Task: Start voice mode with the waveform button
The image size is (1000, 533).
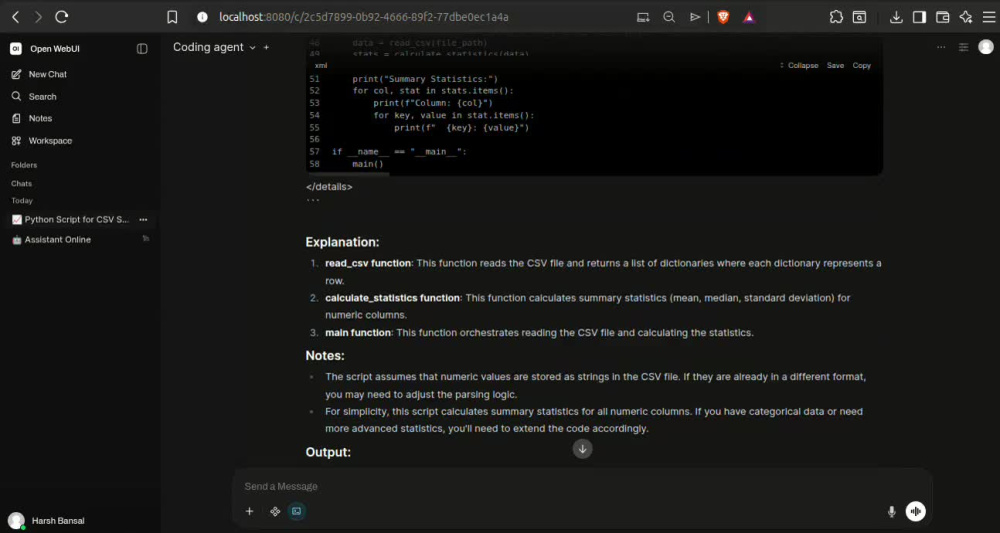Action: [x=915, y=511]
